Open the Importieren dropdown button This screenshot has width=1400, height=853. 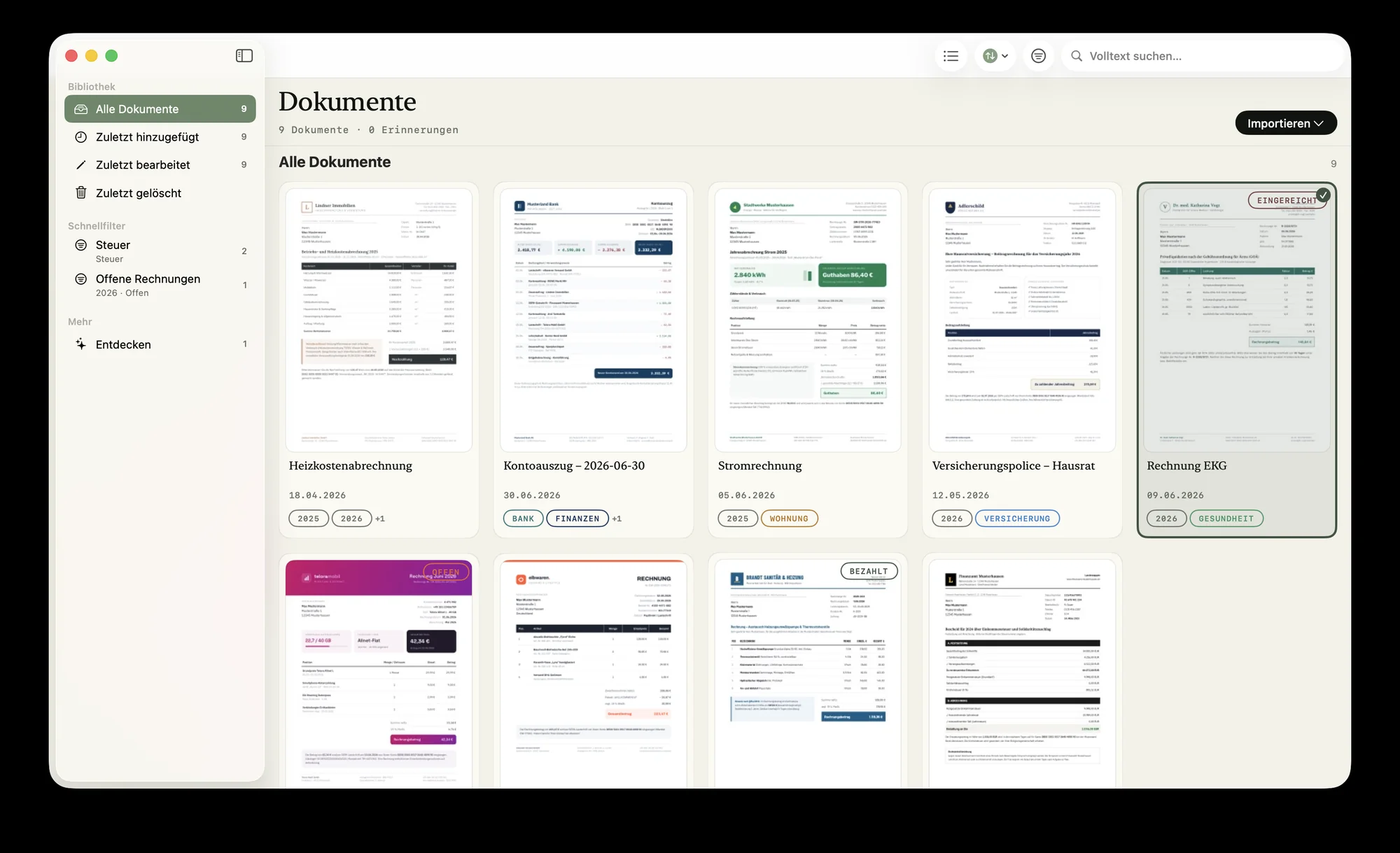[1285, 123]
